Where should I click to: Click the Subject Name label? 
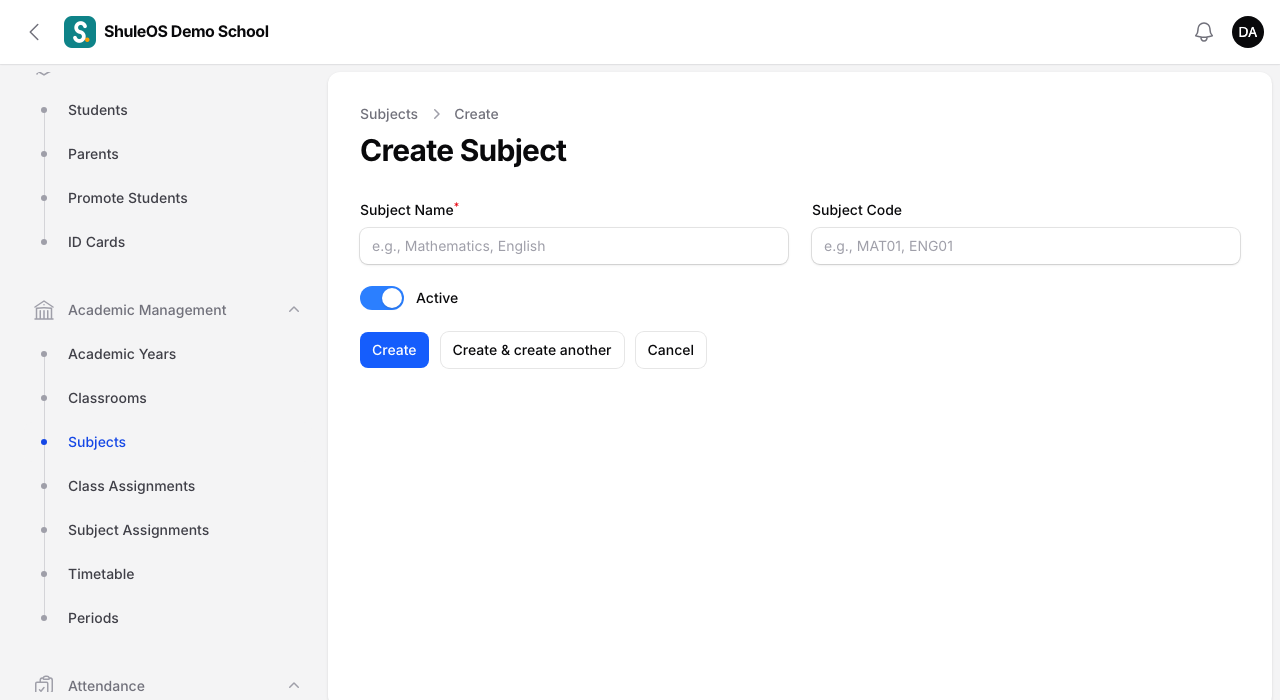point(407,210)
